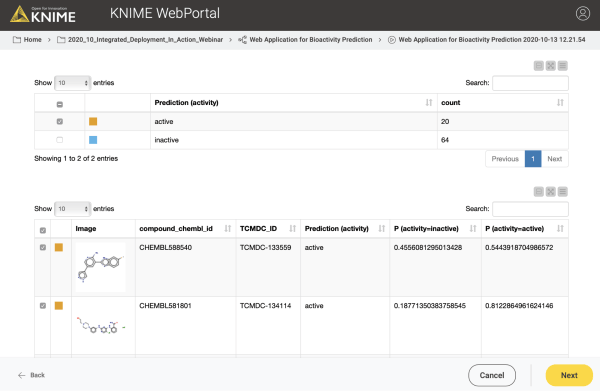The height and width of the screenshot is (391, 600).
Task: Sort by TCMDC_ID column
Action: [292, 228]
